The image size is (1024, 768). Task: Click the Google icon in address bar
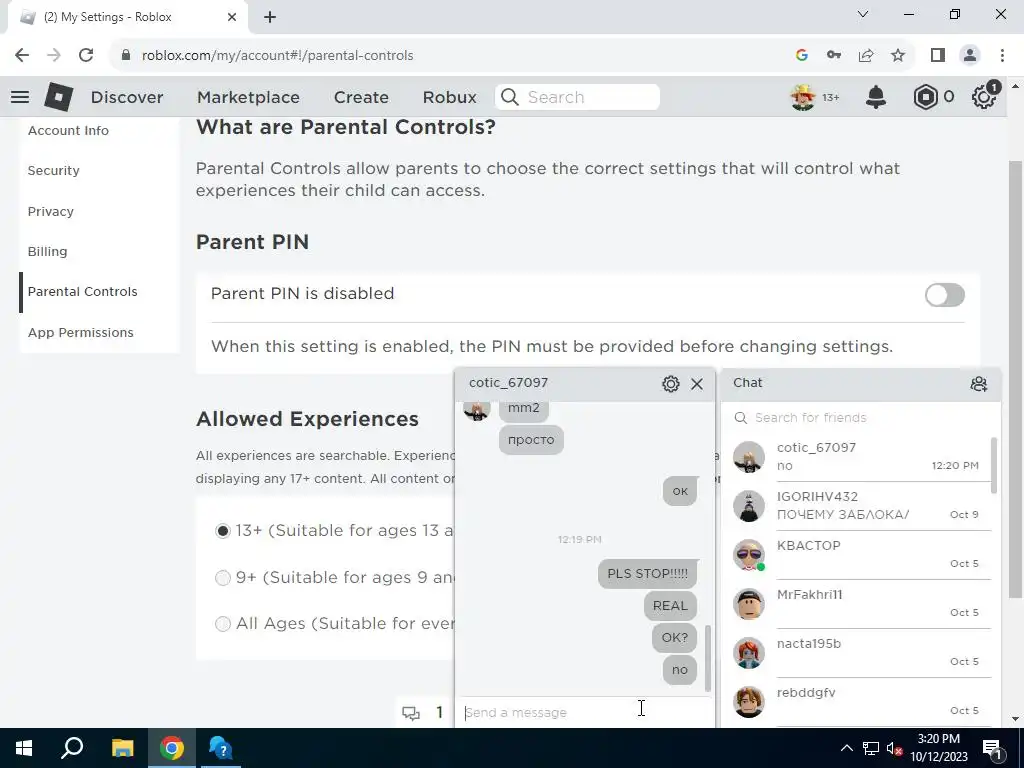[x=802, y=55]
